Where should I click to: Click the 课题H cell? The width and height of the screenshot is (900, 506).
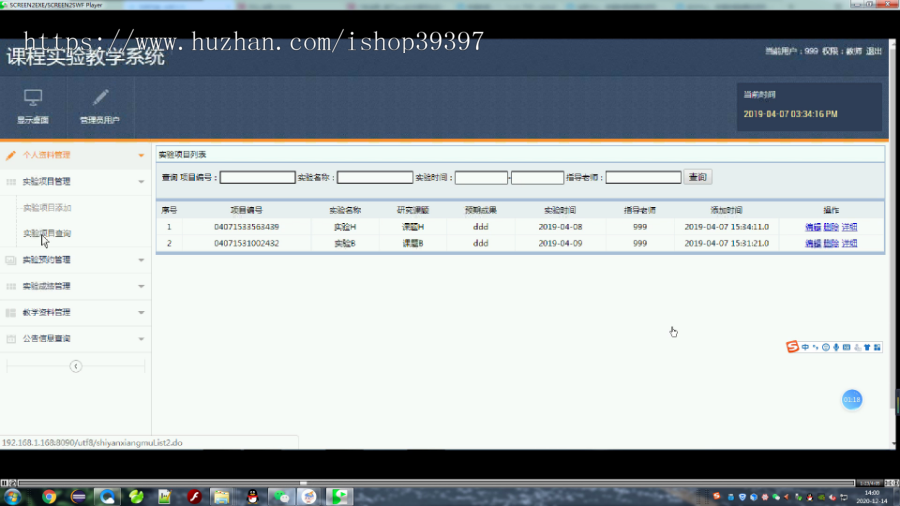[413, 227]
